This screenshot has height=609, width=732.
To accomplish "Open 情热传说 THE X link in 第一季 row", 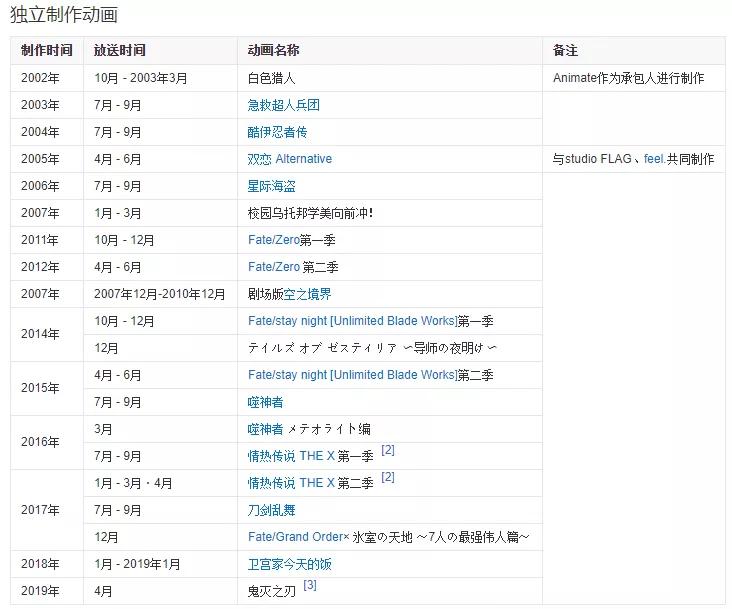I will [291, 456].
